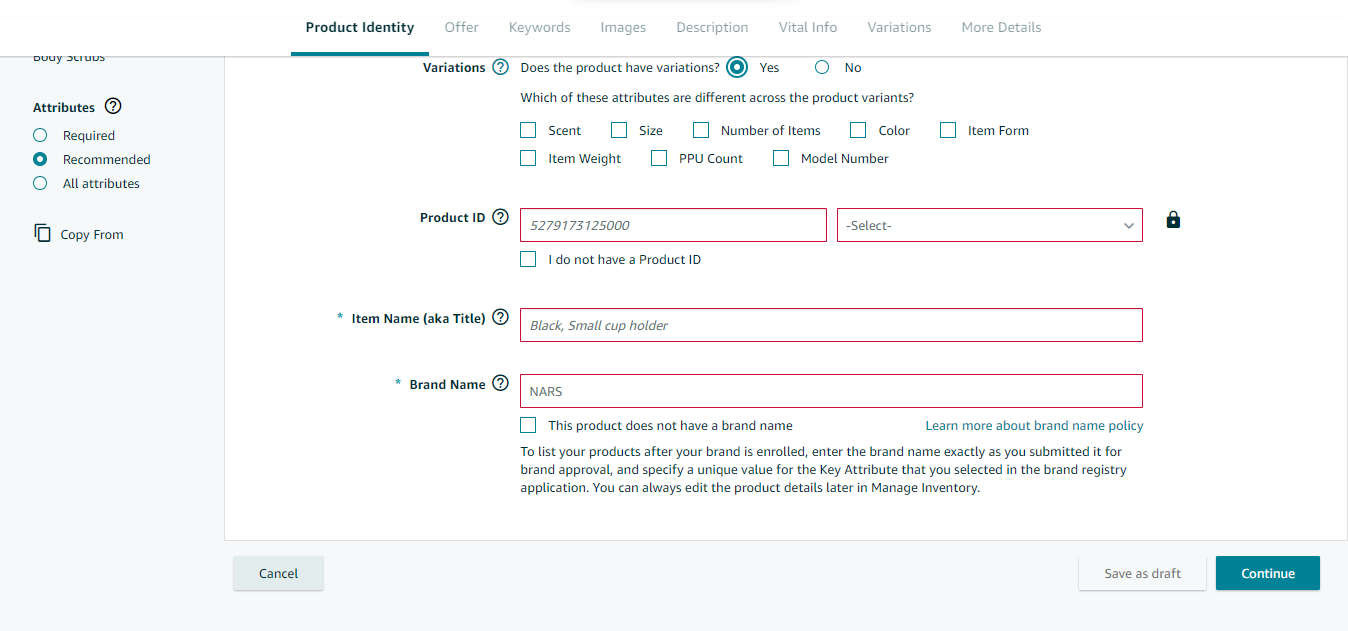The width and height of the screenshot is (1348, 631).
Task: Enable the Item Form checkbox
Action: [948, 130]
